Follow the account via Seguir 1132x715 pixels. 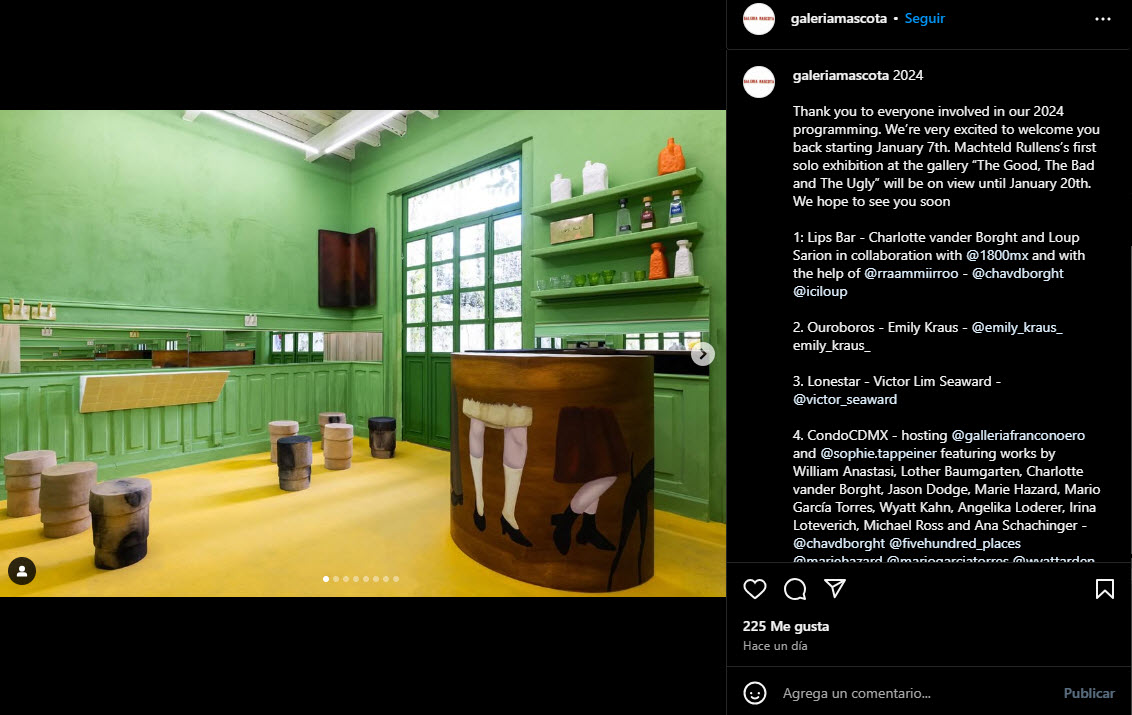coord(924,19)
